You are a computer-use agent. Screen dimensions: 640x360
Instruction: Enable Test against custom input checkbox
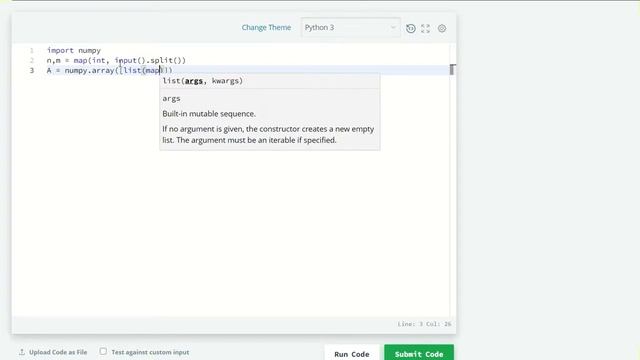[x=103, y=351]
